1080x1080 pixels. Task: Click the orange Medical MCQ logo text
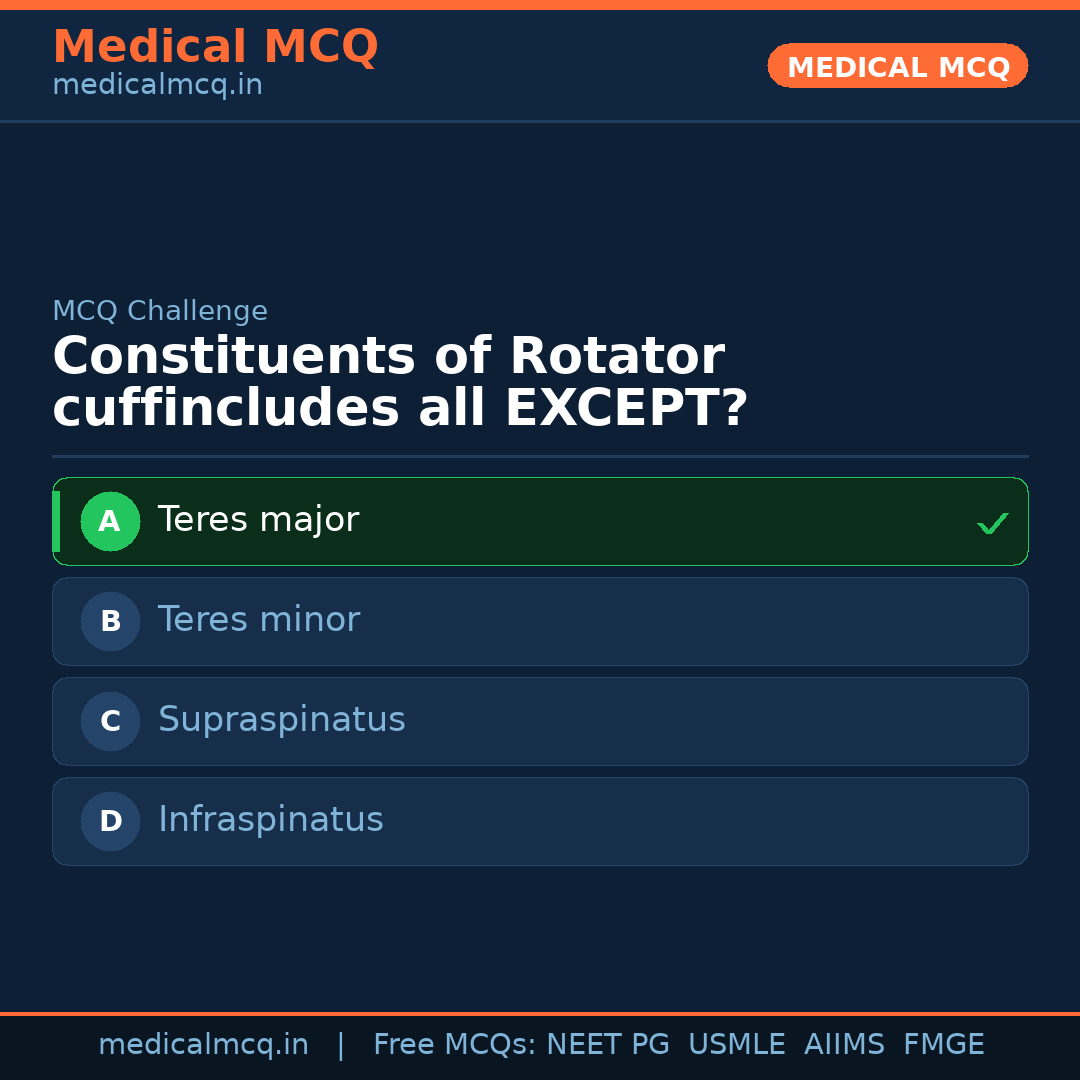pyautogui.click(x=215, y=46)
